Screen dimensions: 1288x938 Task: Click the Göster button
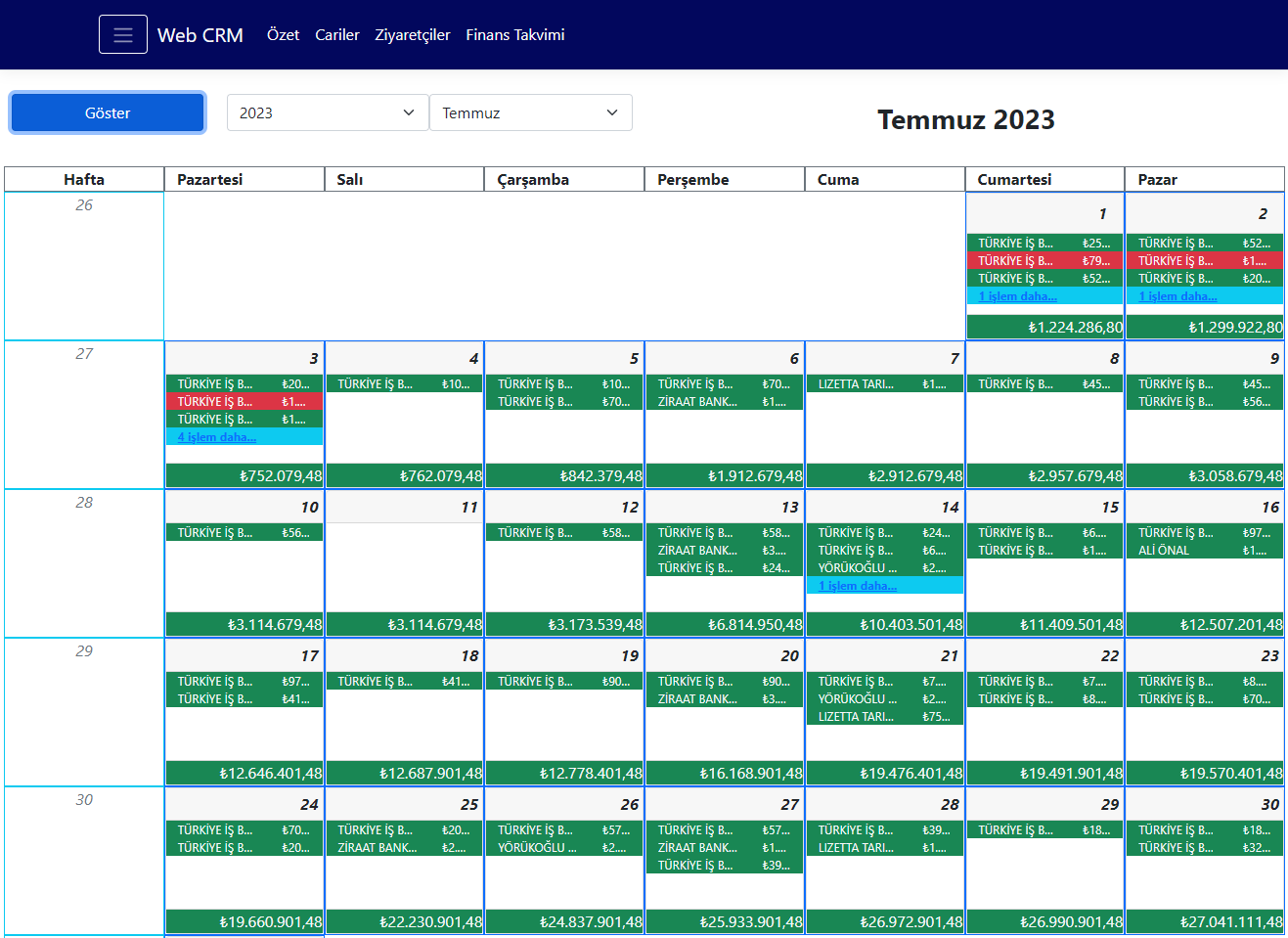108,112
